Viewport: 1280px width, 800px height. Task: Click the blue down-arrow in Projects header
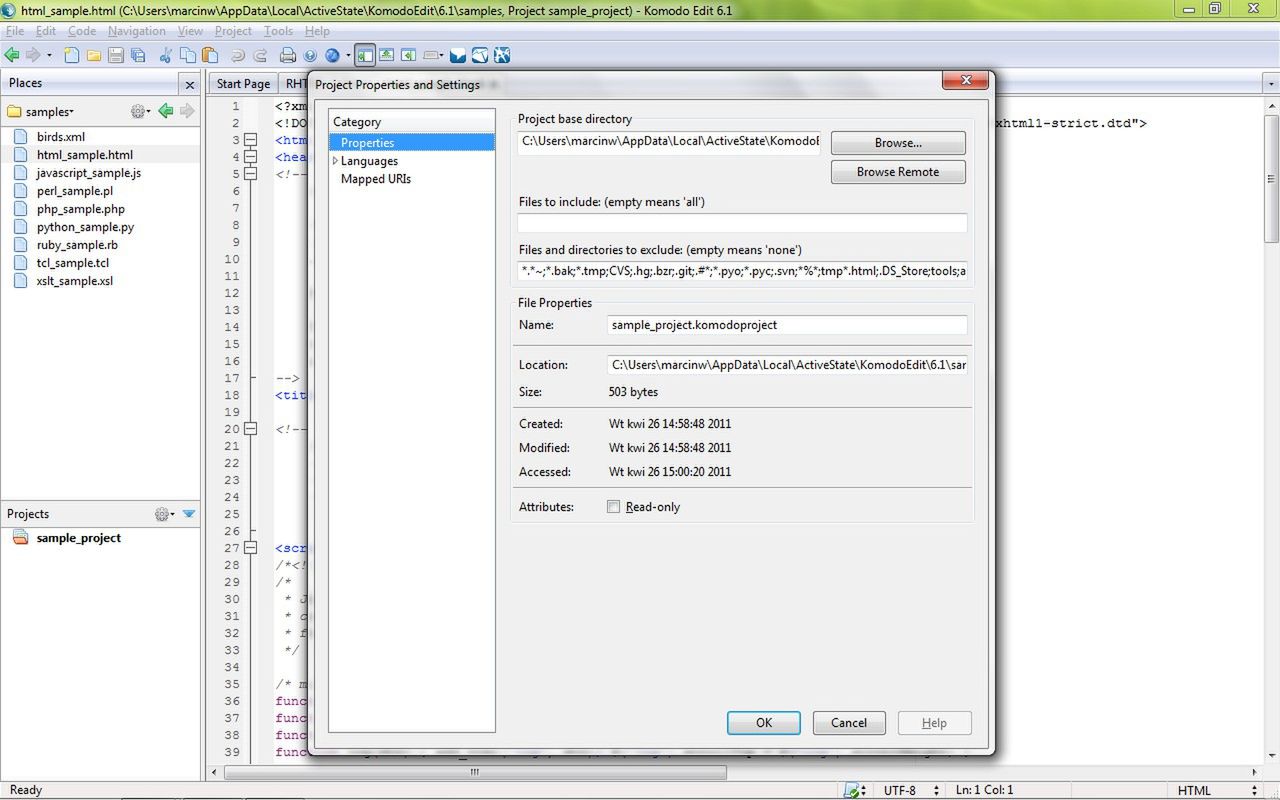coord(188,514)
